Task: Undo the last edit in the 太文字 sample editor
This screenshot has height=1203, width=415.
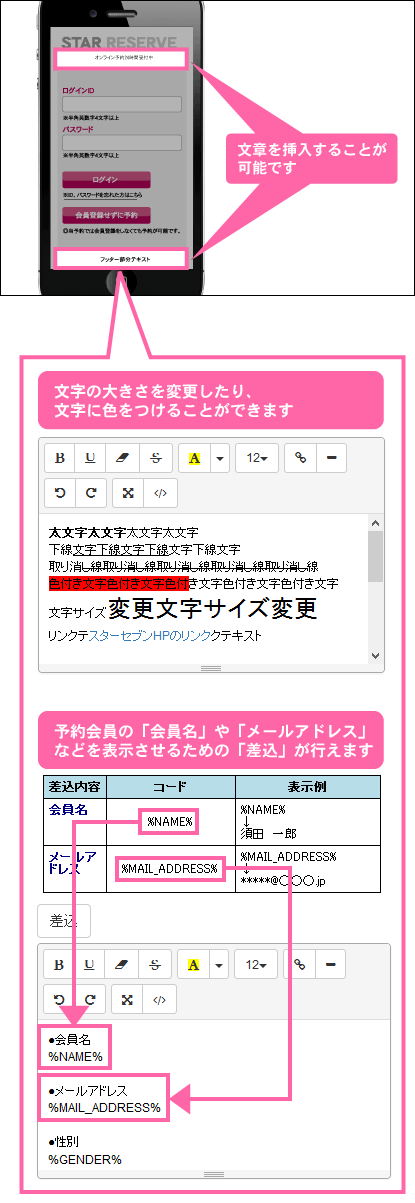Action: coord(60,493)
